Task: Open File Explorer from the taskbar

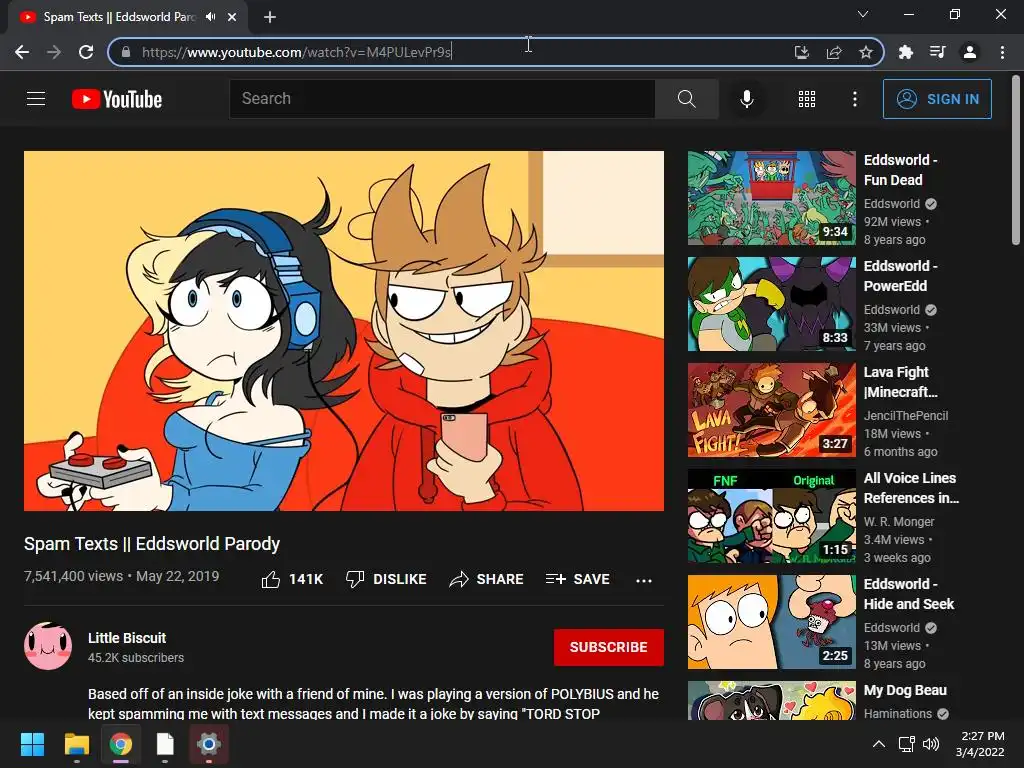Action: 76,744
